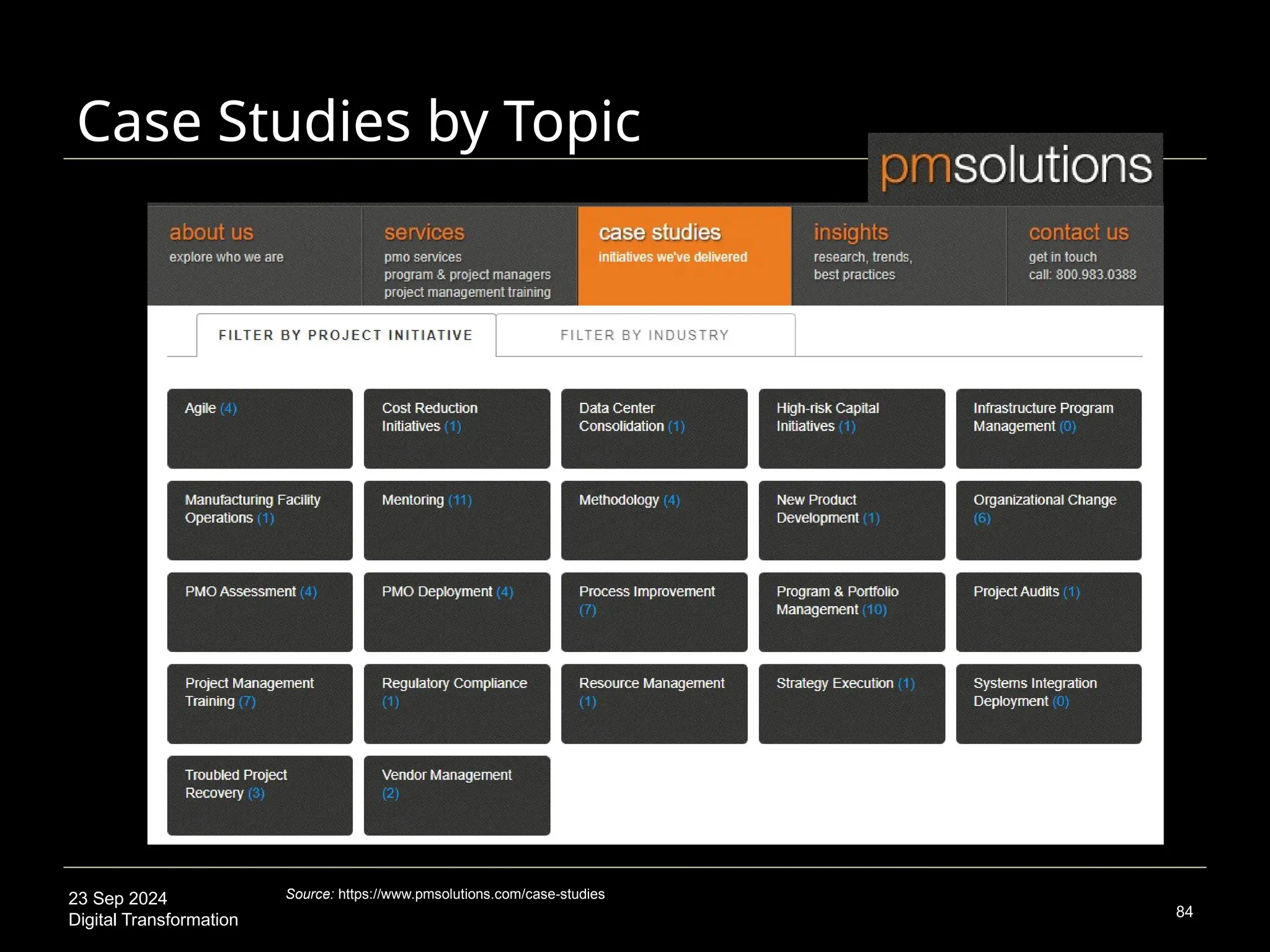Open Troubled Project Recovery (3) tile

coord(260,795)
